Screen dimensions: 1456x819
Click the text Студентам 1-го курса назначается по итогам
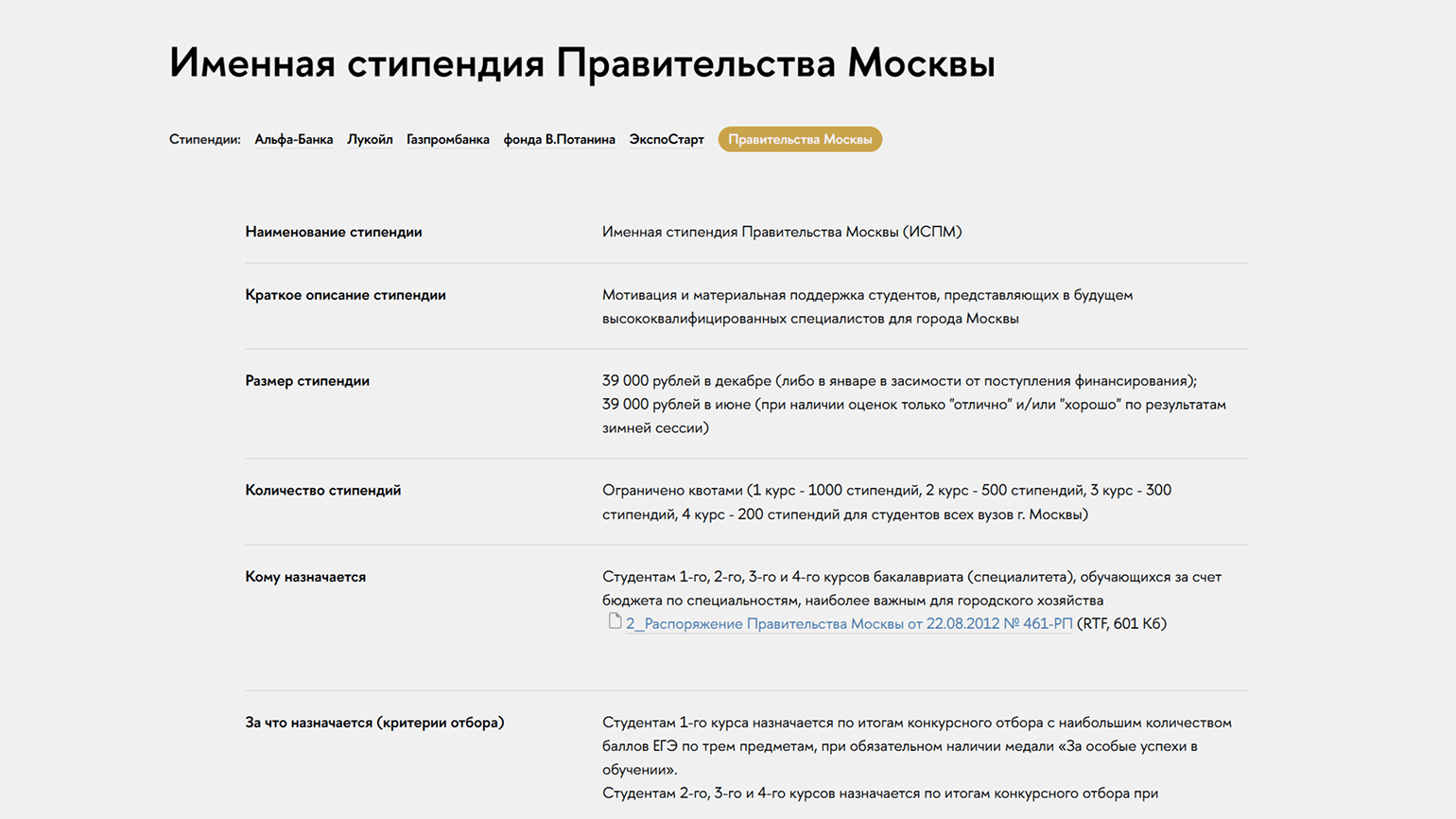(x=917, y=746)
